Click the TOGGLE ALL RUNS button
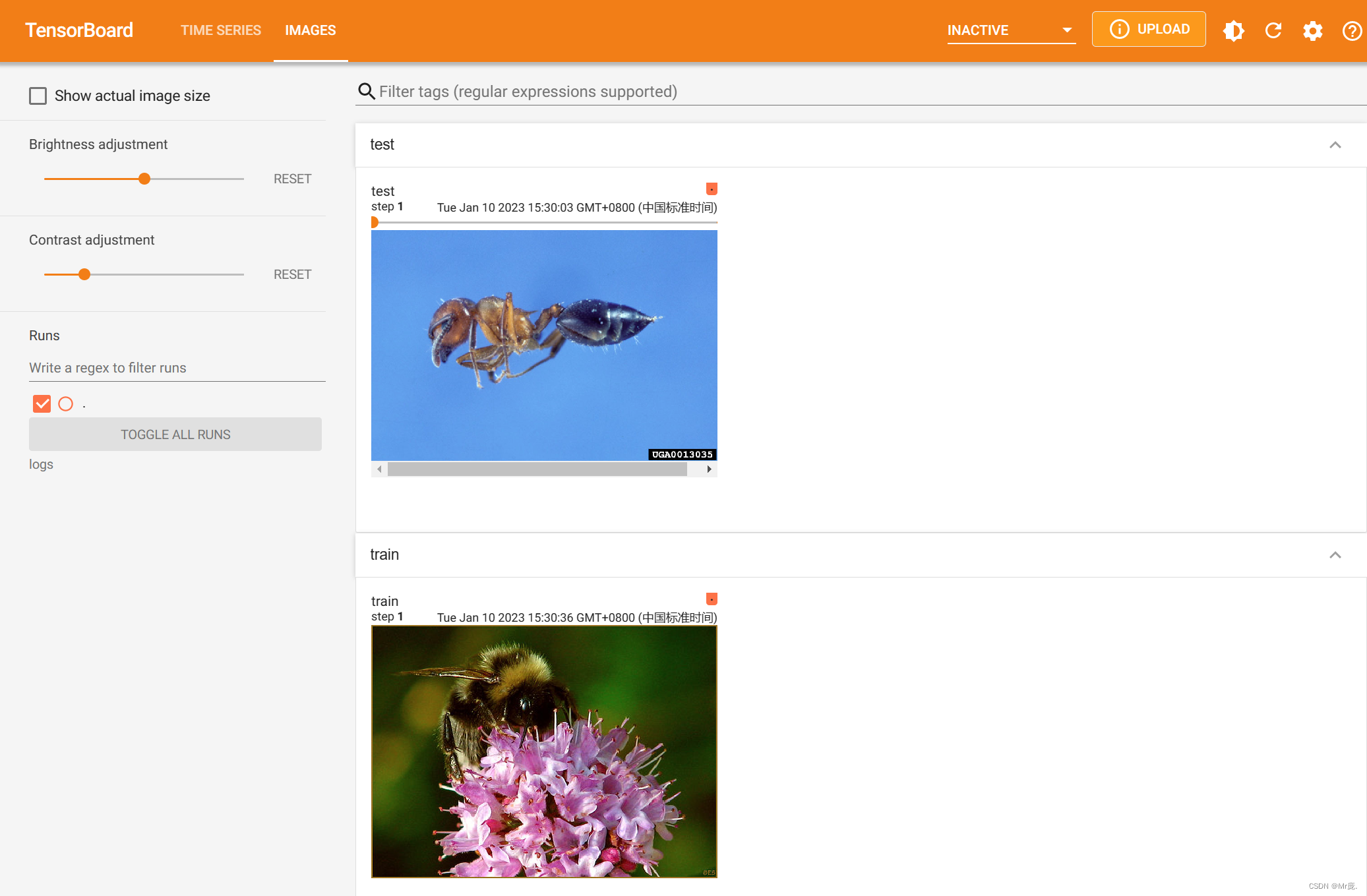Image resolution: width=1367 pixels, height=896 pixels. [x=175, y=434]
